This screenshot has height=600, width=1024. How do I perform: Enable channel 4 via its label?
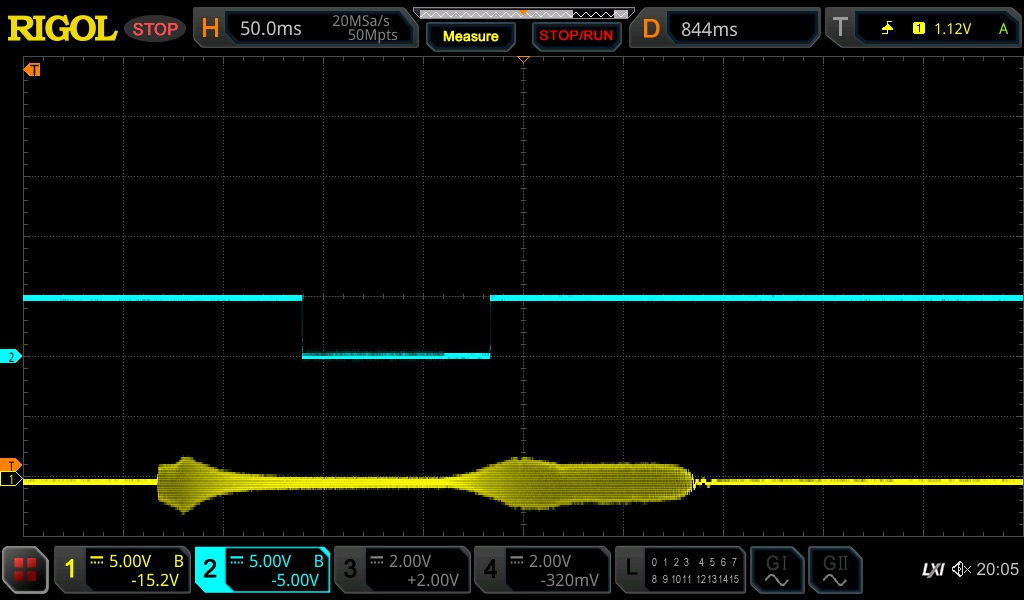tap(490, 569)
